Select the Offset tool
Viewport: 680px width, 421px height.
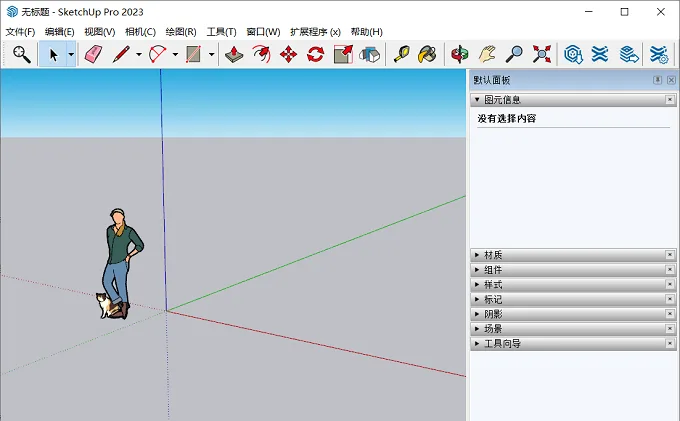coord(262,55)
